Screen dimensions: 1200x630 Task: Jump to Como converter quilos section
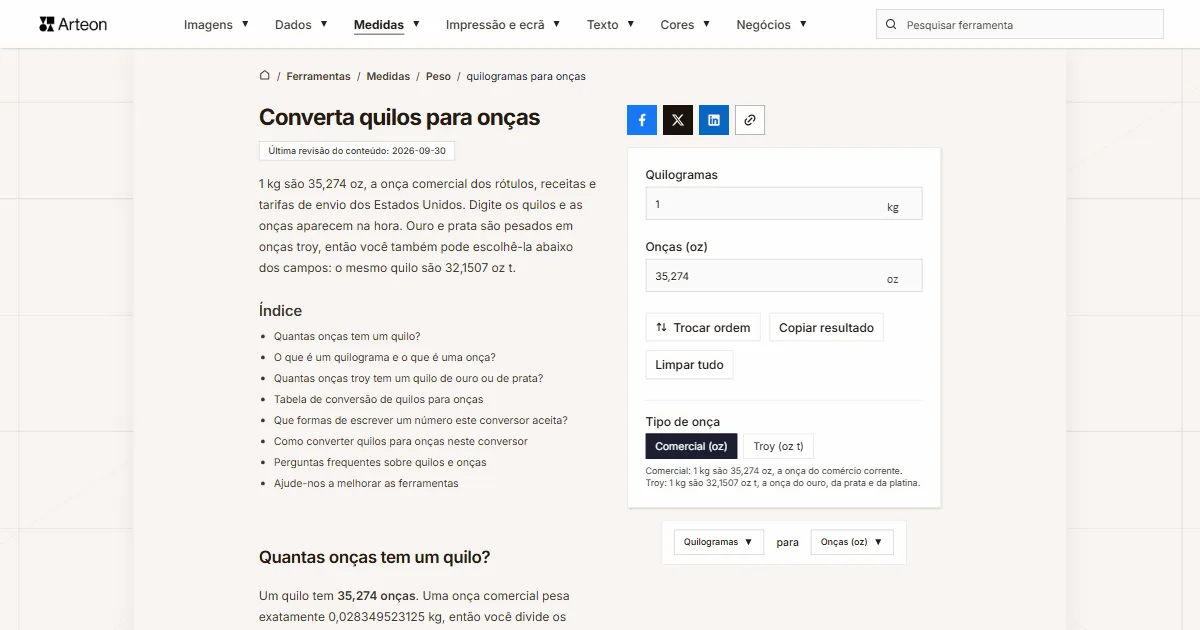pos(401,441)
